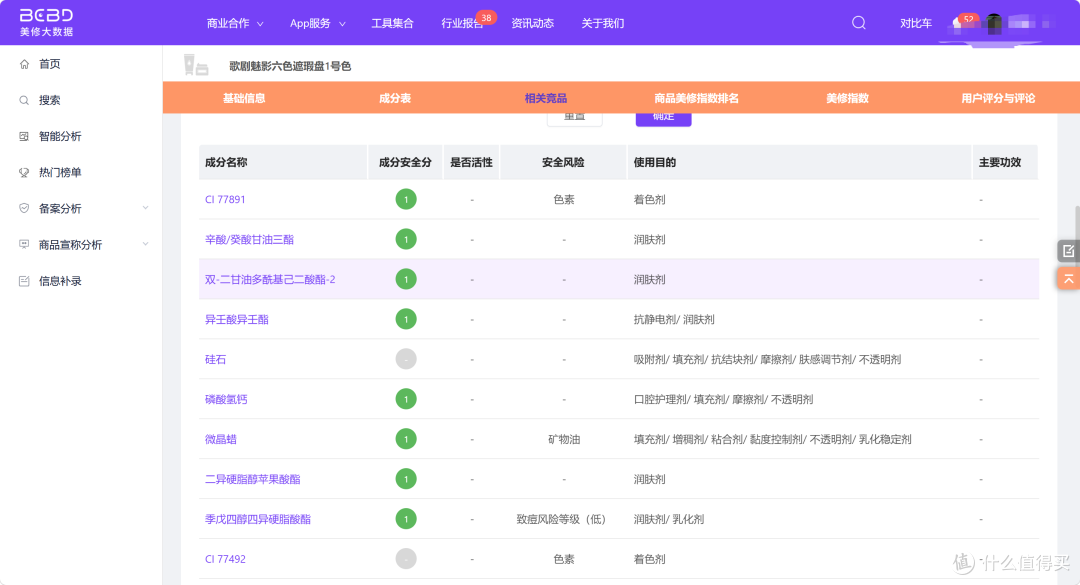Screen dimensions: 1080x585
Task: Open 搜索 in sidebar
Action: (x=50, y=101)
